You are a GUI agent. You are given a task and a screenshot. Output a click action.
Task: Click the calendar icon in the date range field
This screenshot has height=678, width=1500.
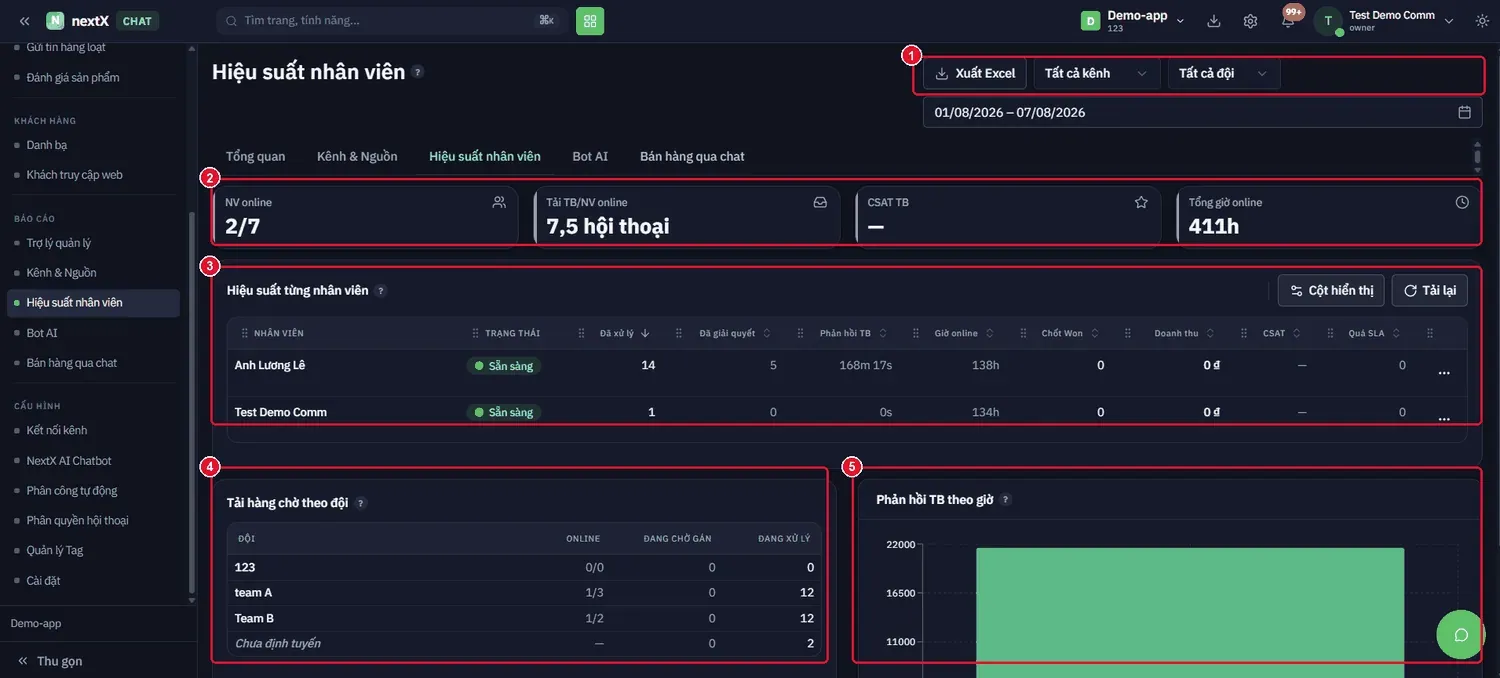click(x=1464, y=112)
